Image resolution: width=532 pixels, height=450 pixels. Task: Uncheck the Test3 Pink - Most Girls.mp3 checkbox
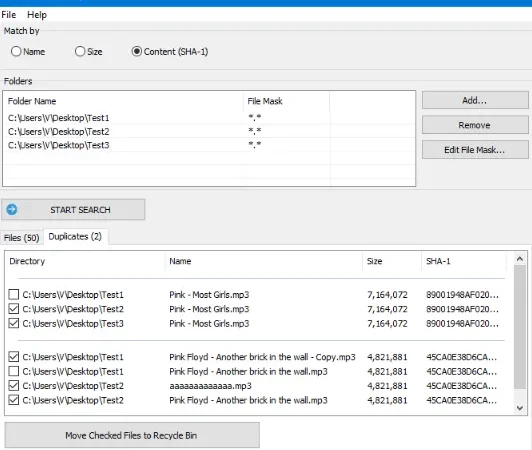click(14, 323)
